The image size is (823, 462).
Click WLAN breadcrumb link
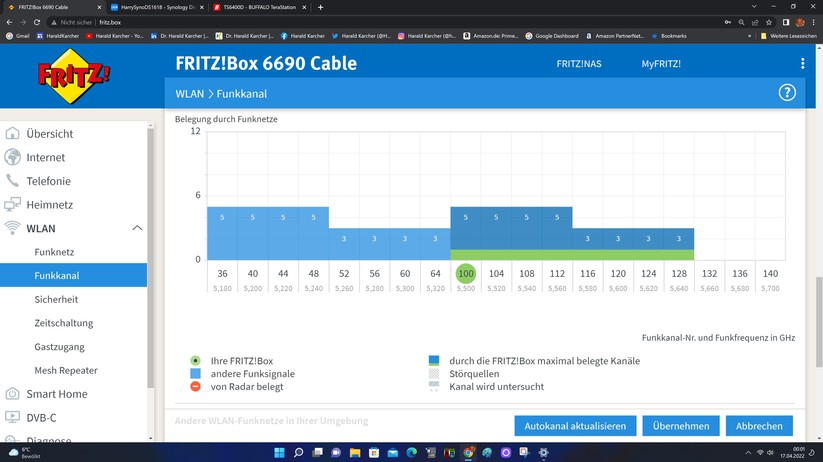[189, 93]
